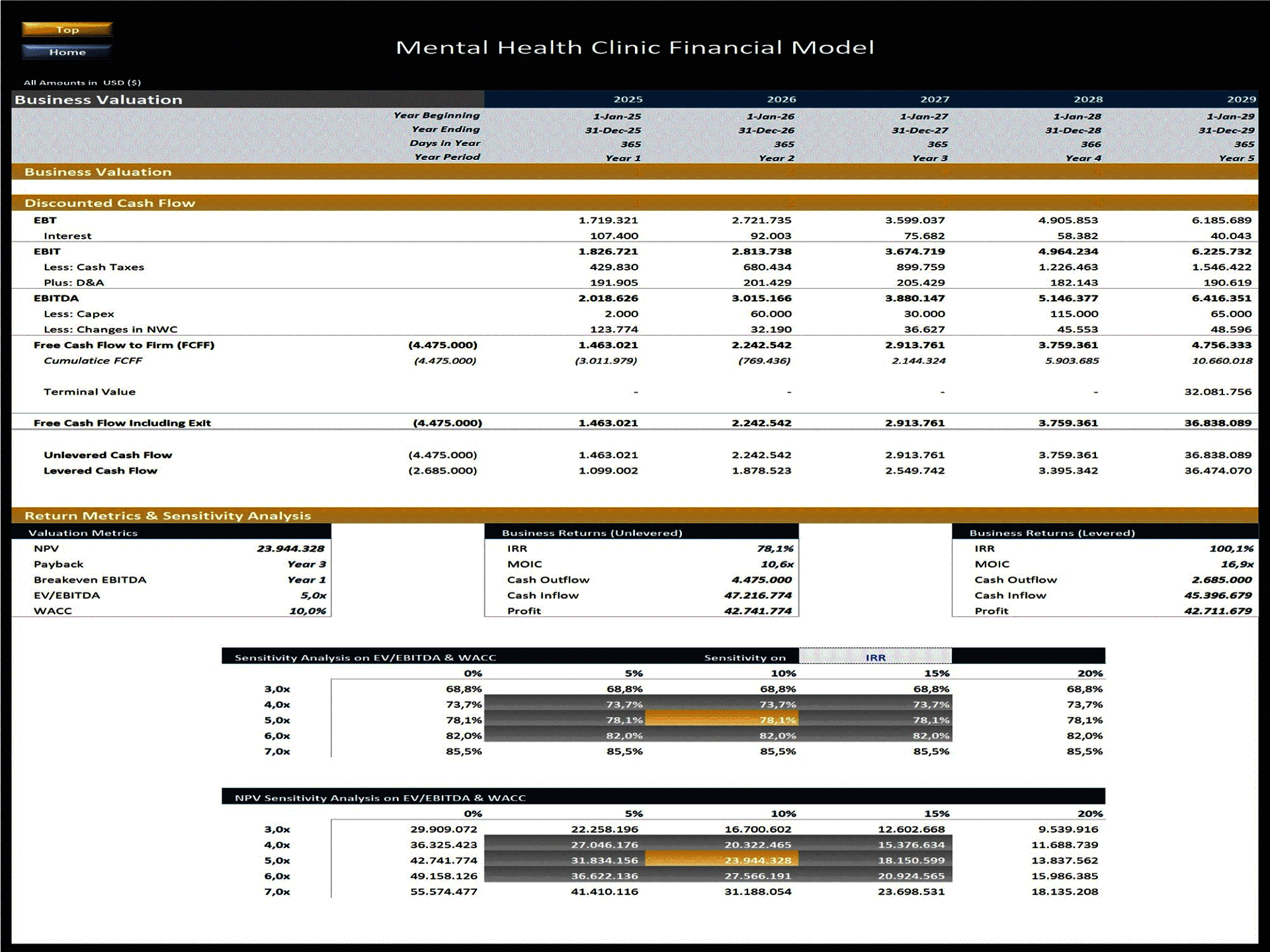Click unlevered IRR value 78,1% in Business Returns
Image resolution: width=1270 pixels, height=952 pixels.
tap(775, 548)
